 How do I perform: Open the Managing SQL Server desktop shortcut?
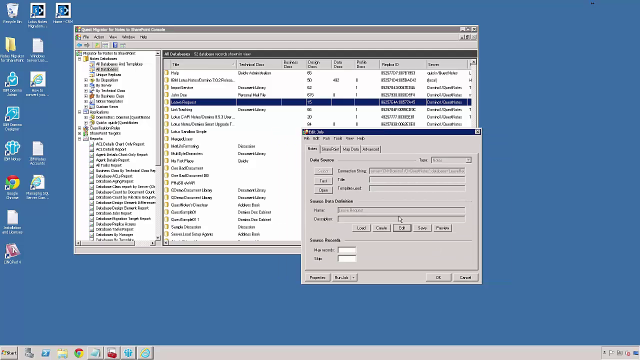37,187
